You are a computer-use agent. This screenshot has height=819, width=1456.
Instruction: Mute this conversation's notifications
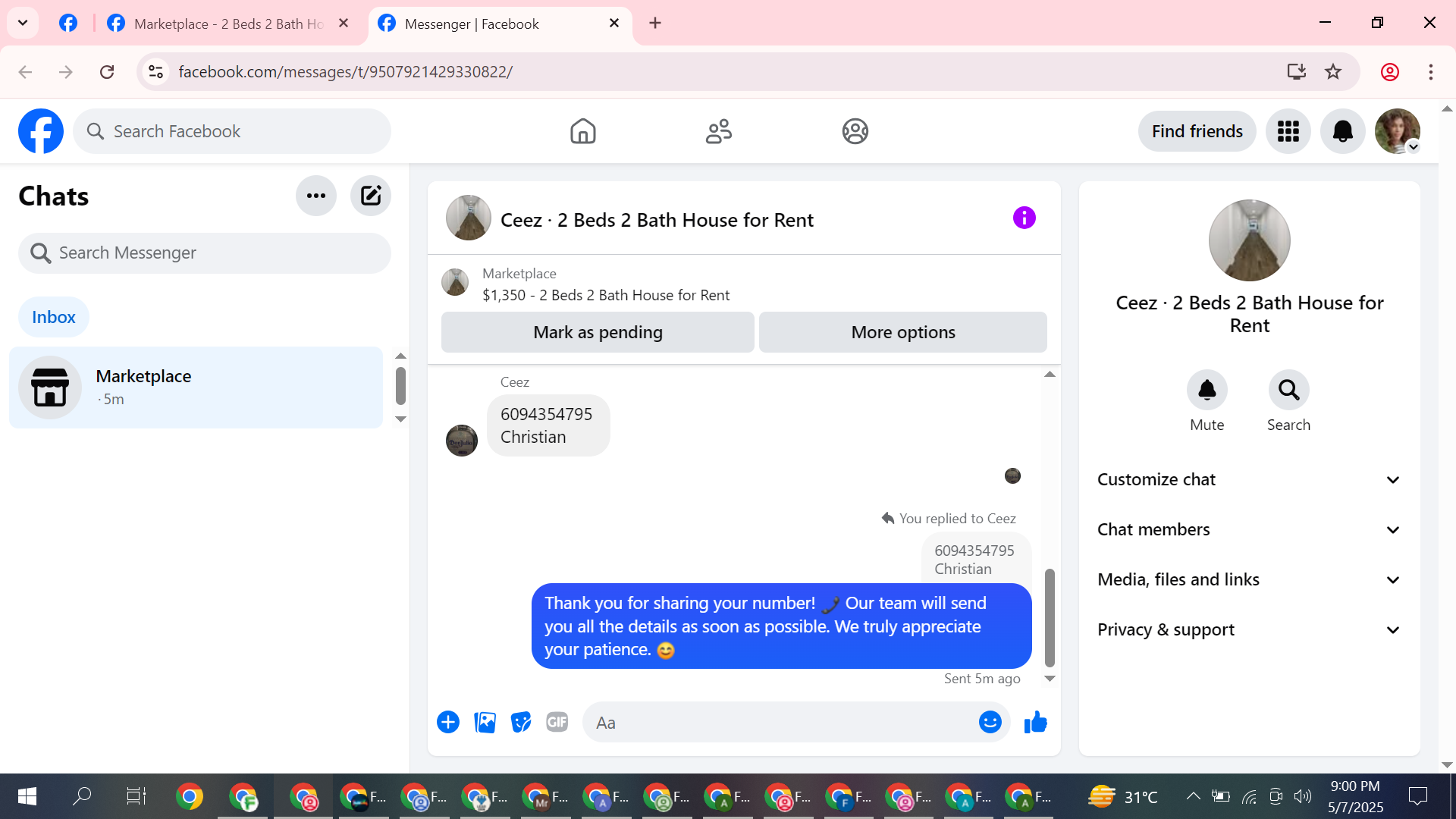point(1207,391)
